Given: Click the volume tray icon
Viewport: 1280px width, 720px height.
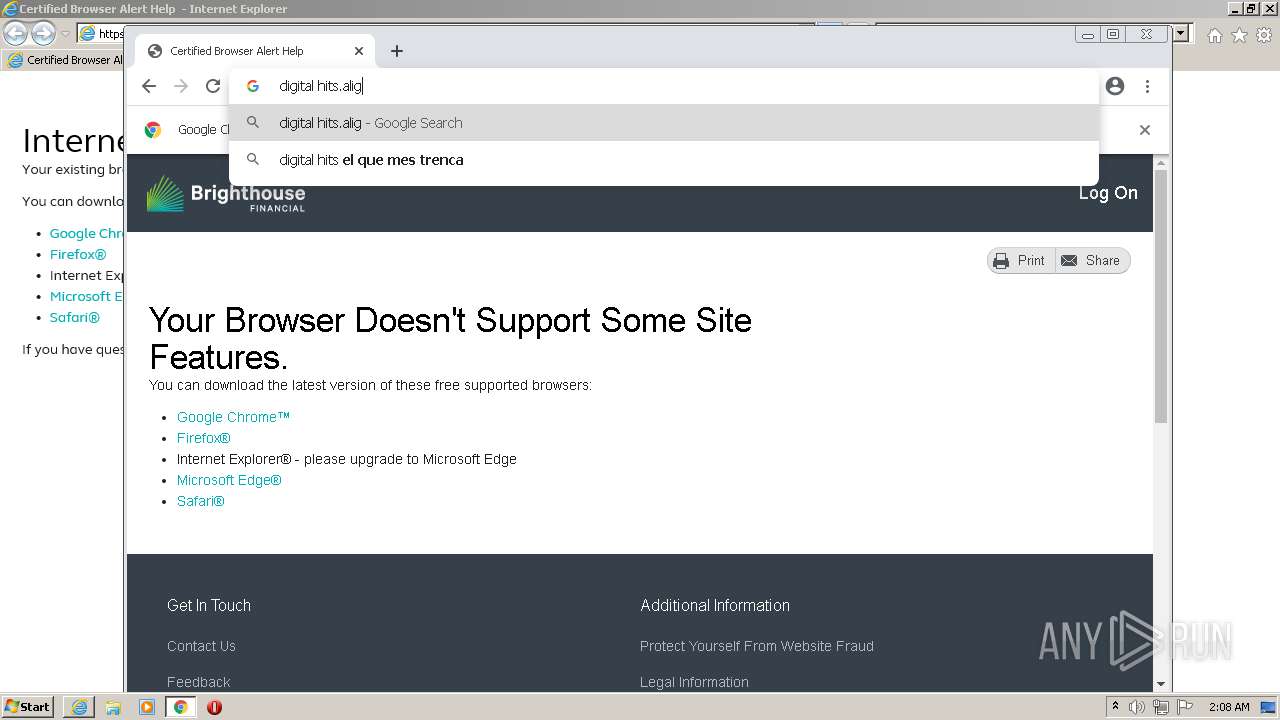Looking at the screenshot, I should coord(1137,707).
